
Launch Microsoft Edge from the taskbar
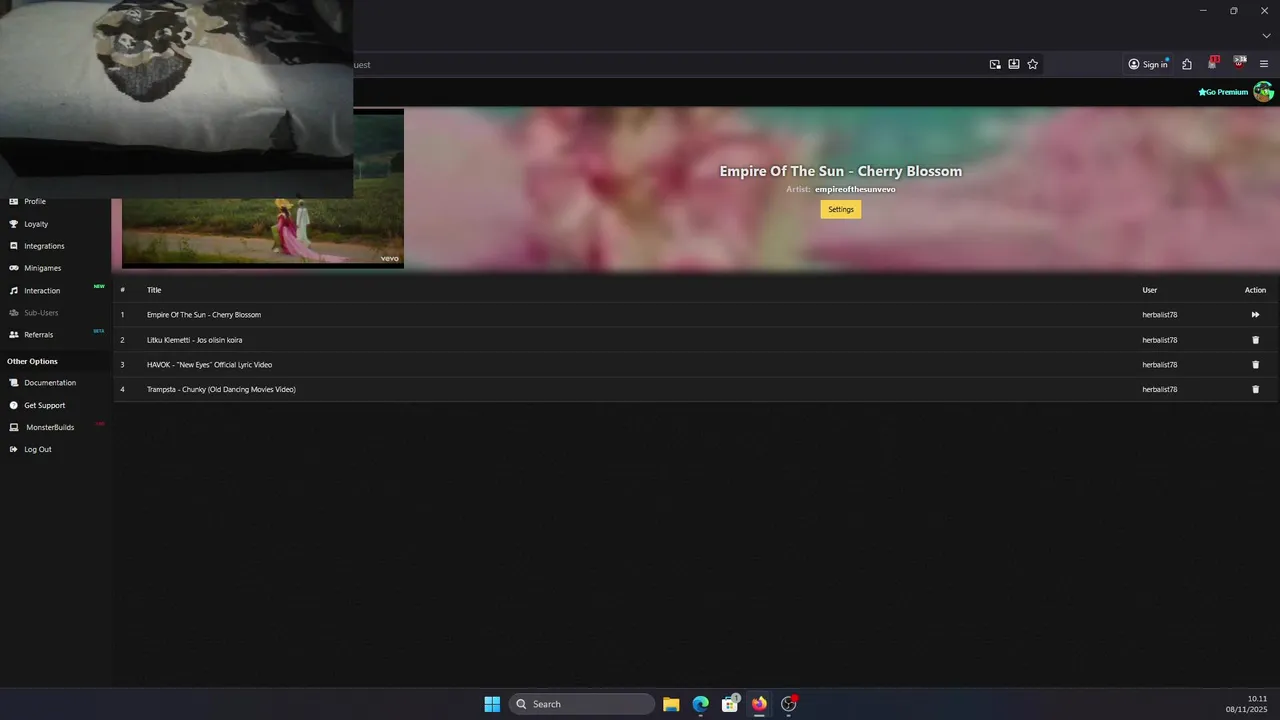pyautogui.click(x=701, y=704)
